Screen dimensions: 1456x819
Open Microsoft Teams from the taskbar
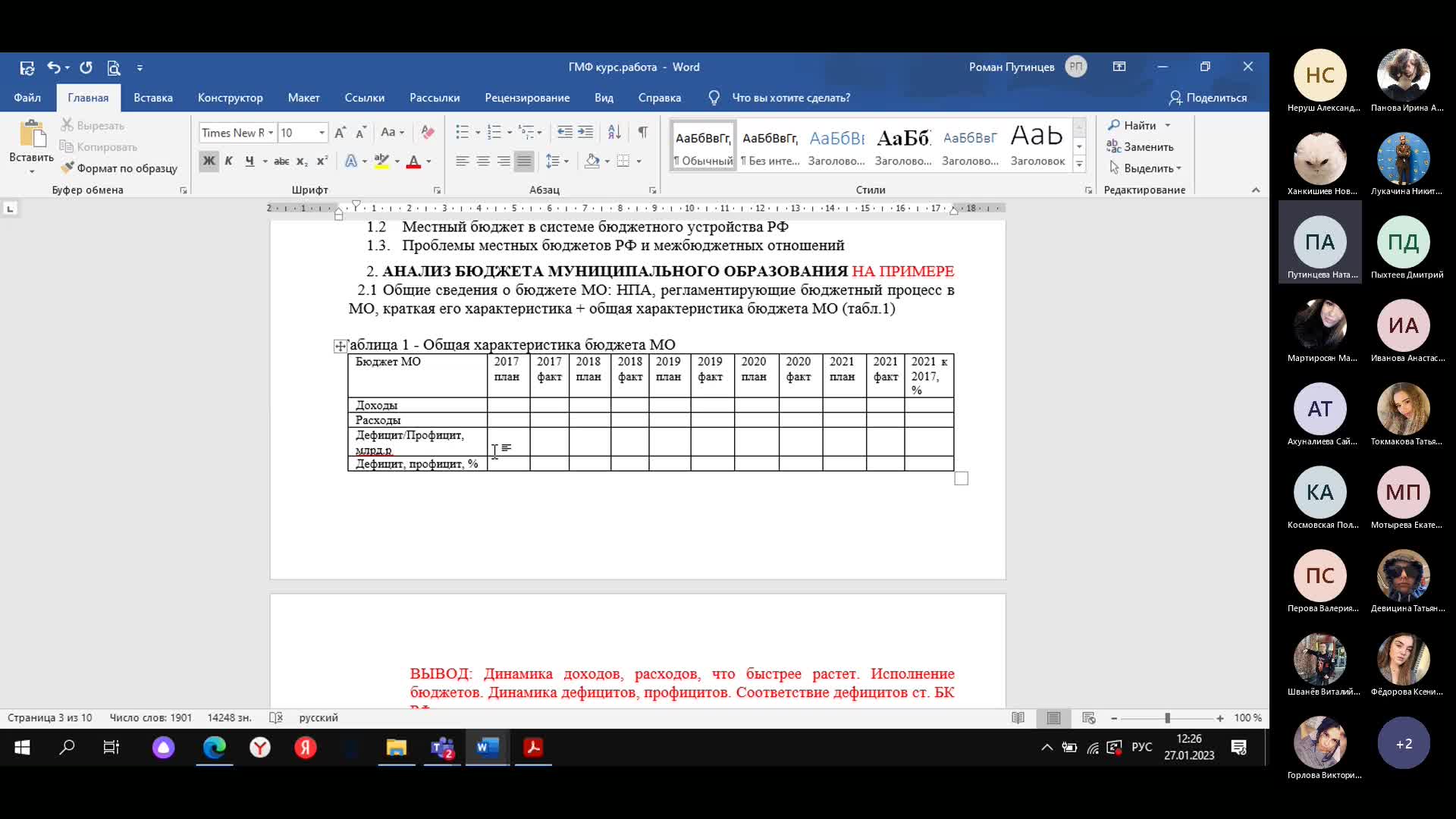coord(442,748)
